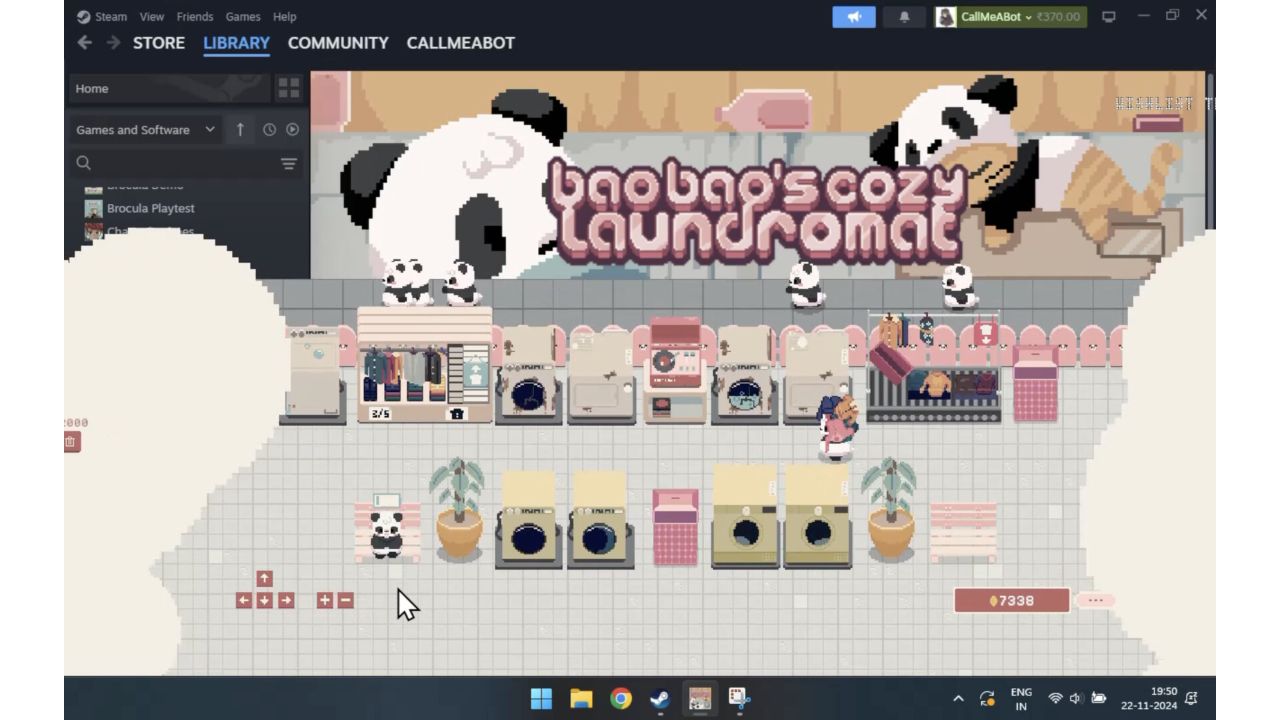Click the right arrow camera button in game

click(x=286, y=600)
